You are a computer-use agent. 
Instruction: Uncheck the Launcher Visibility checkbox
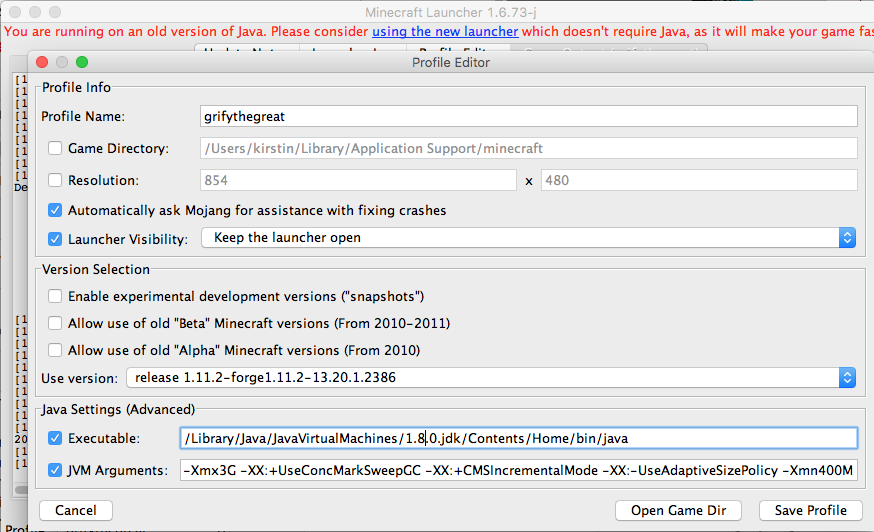pos(55,239)
